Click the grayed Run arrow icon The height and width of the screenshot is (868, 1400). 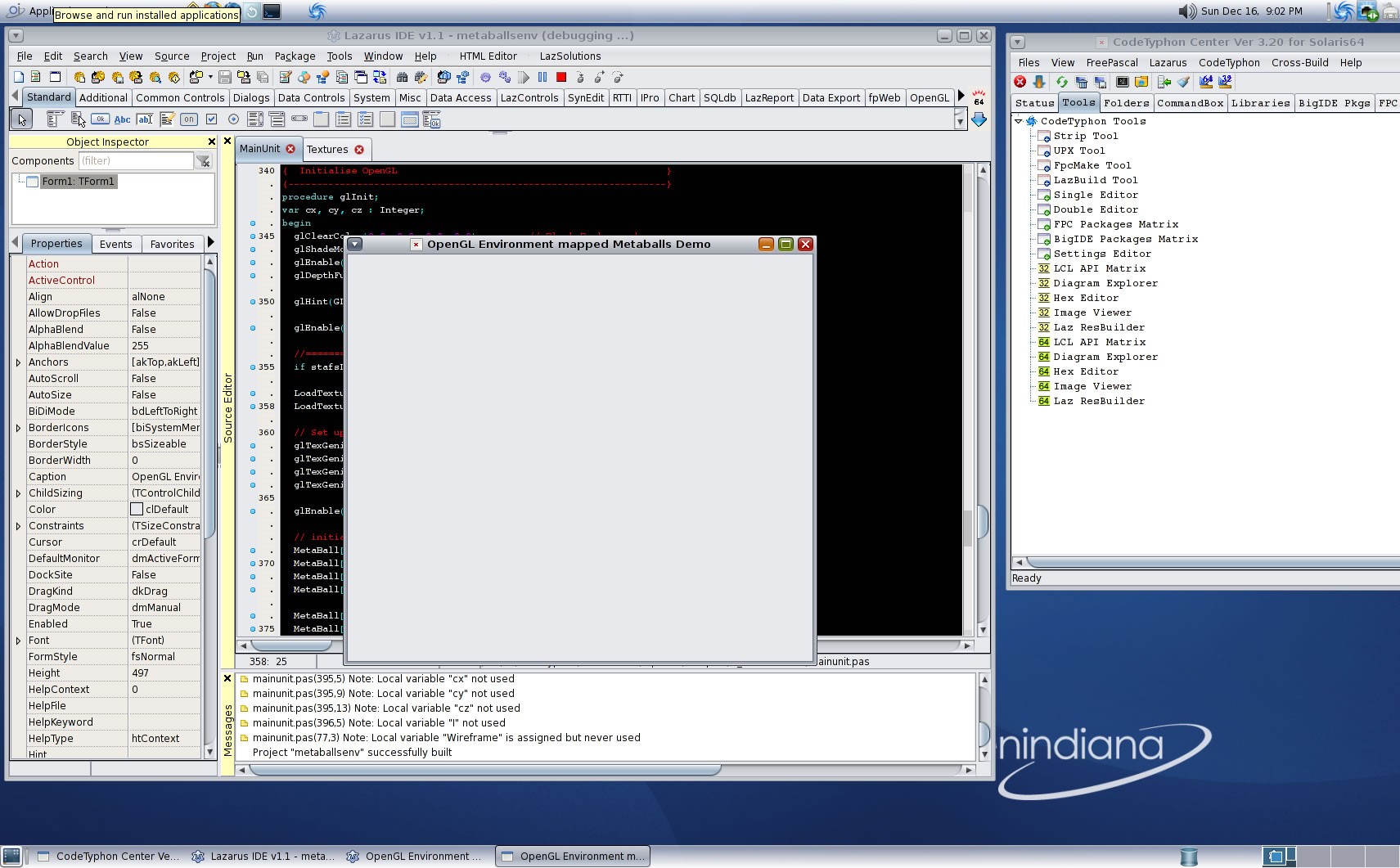coord(523,77)
